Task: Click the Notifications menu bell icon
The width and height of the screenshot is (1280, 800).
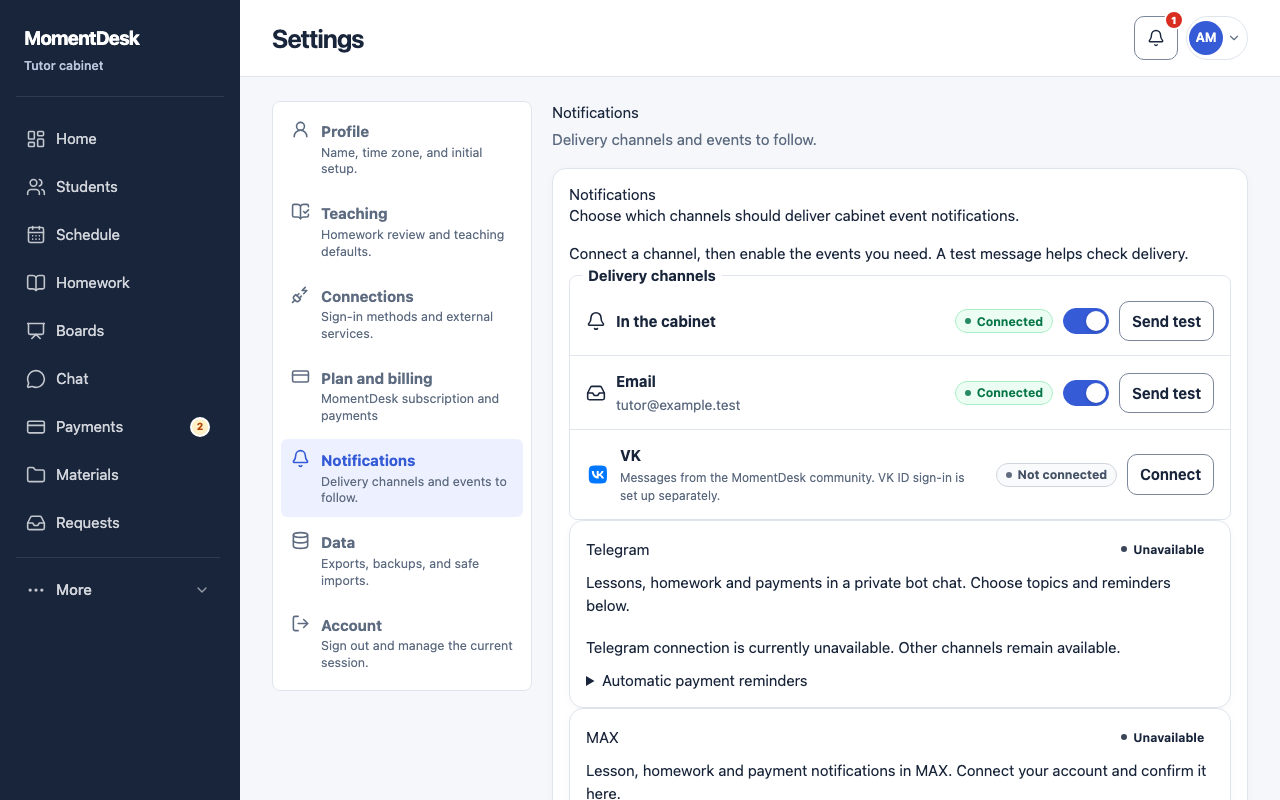Action: (300, 459)
